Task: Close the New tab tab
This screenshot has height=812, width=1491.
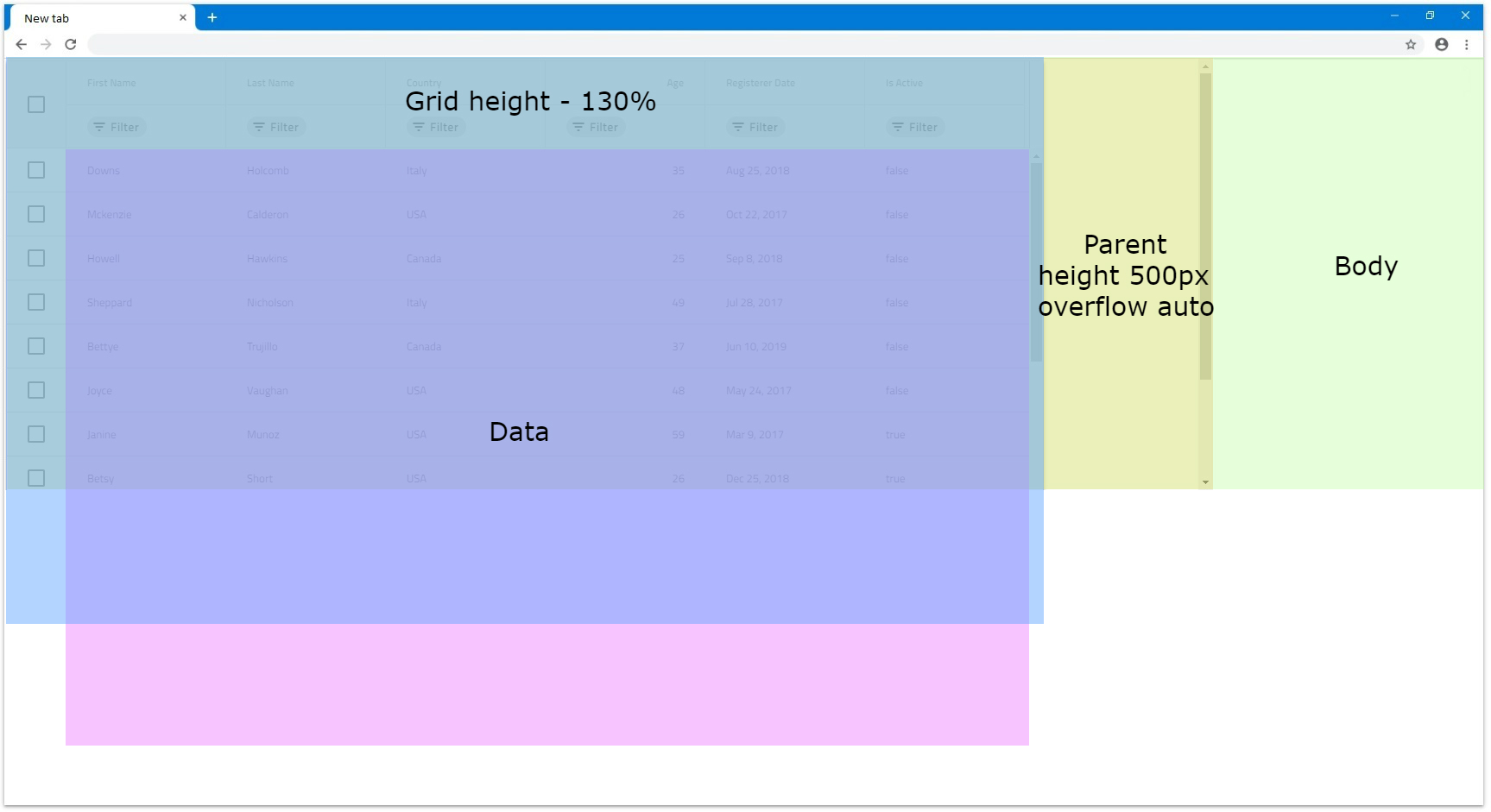Action: pos(183,18)
